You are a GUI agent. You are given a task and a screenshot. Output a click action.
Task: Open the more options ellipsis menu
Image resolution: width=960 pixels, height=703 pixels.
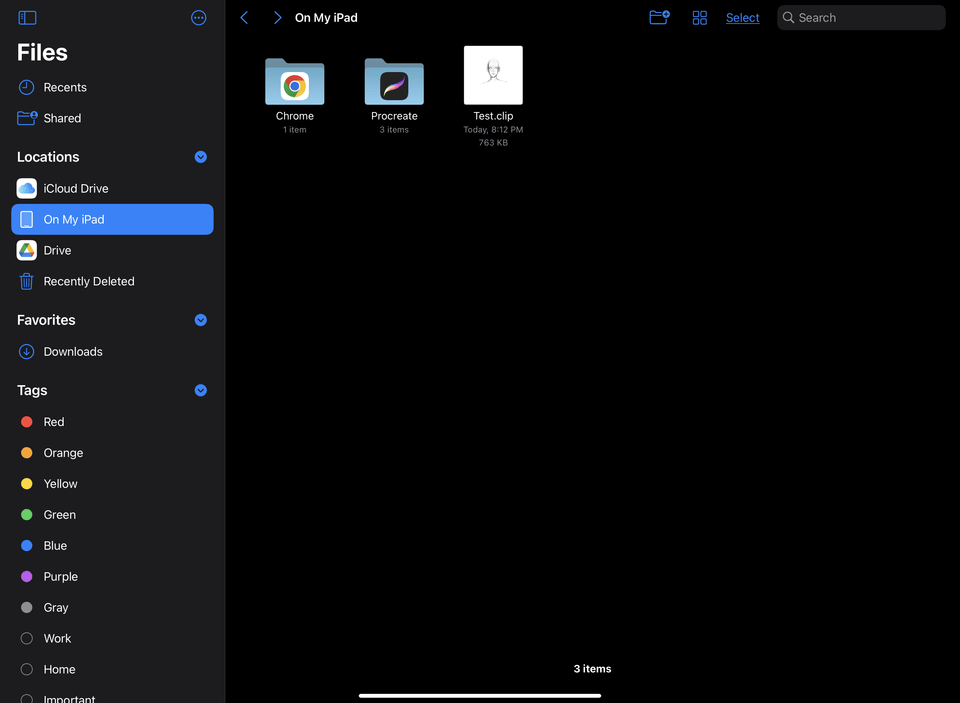198,17
